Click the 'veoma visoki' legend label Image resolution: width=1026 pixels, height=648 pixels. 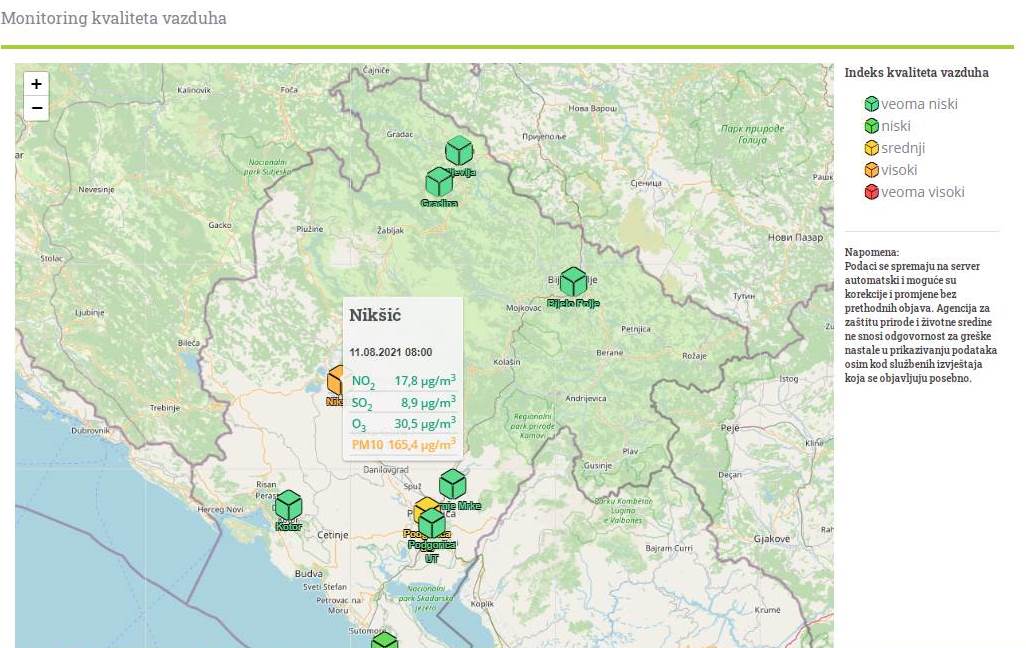923,192
